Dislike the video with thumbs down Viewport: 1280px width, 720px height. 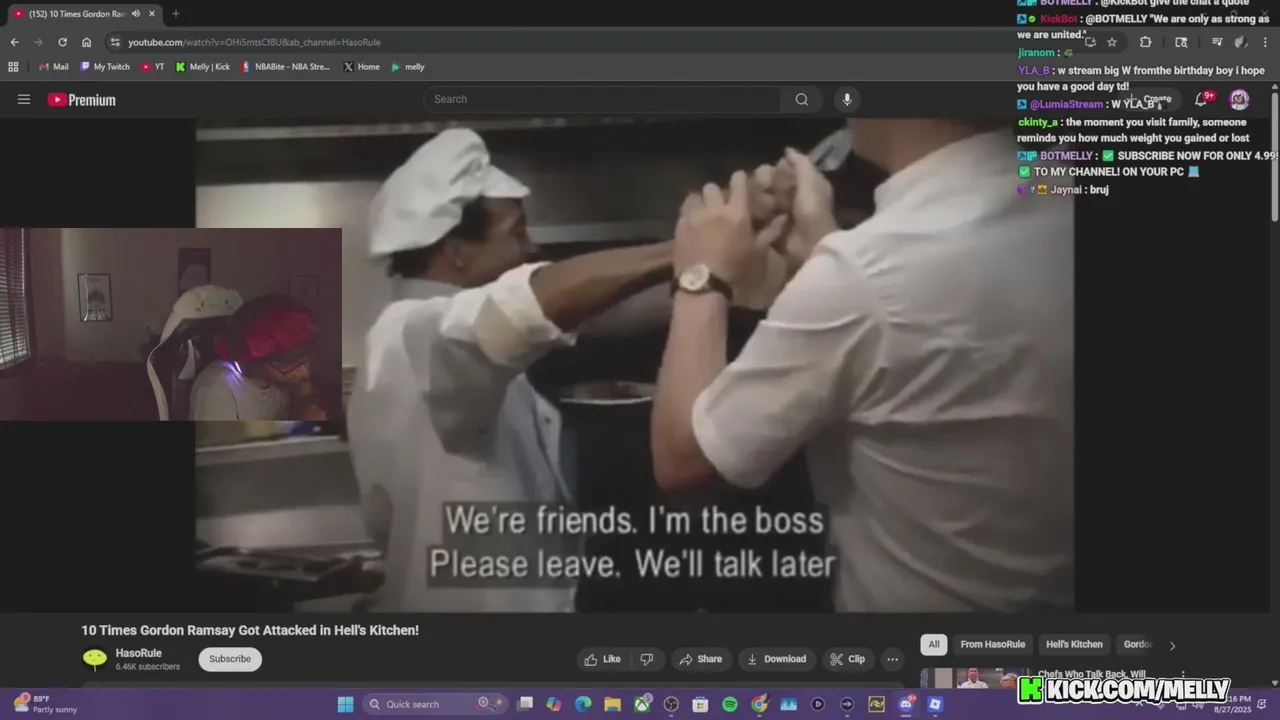coord(647,659)
